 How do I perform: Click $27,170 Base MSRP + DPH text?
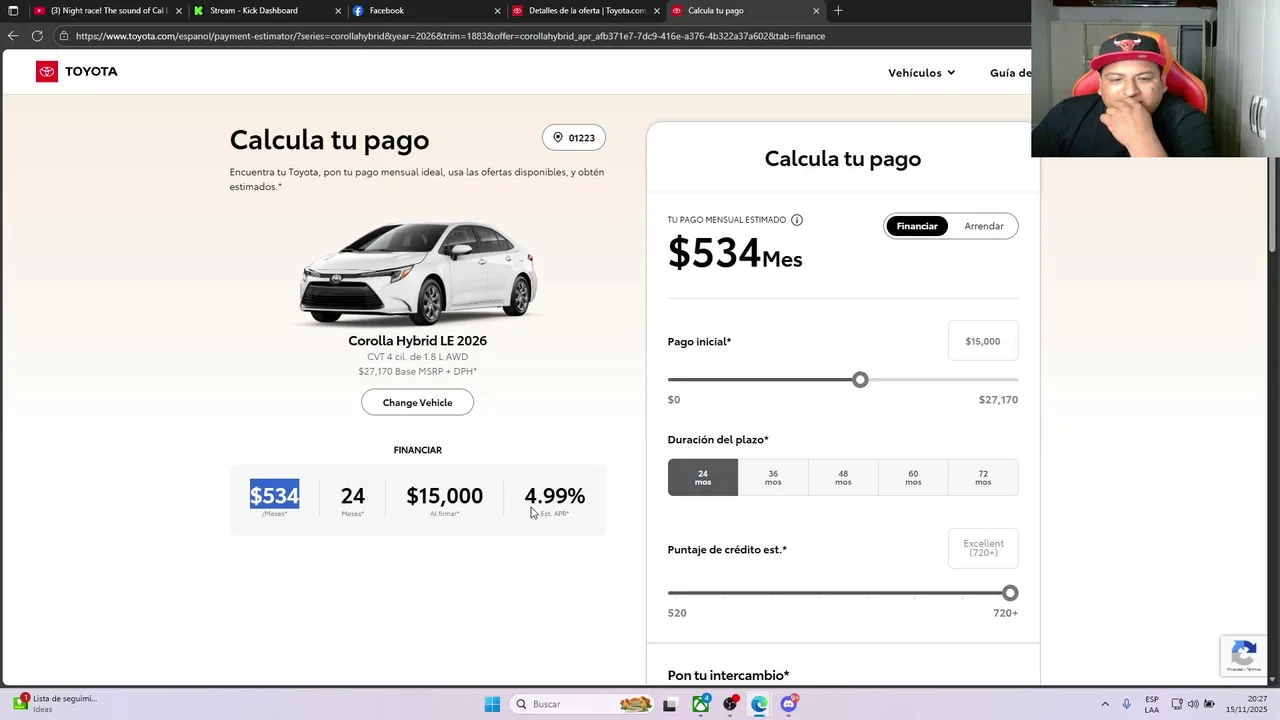click(417, 371)
